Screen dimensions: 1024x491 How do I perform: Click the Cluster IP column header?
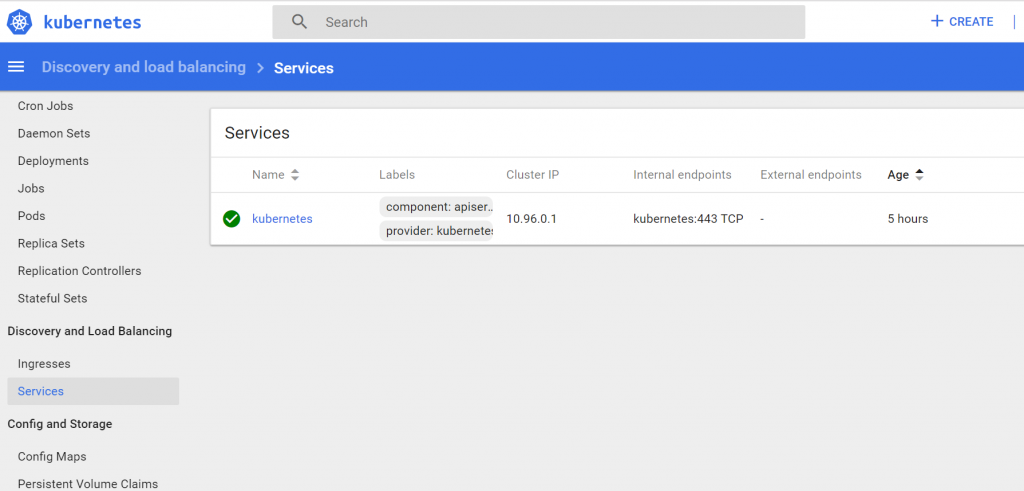[x=532, y=175]
